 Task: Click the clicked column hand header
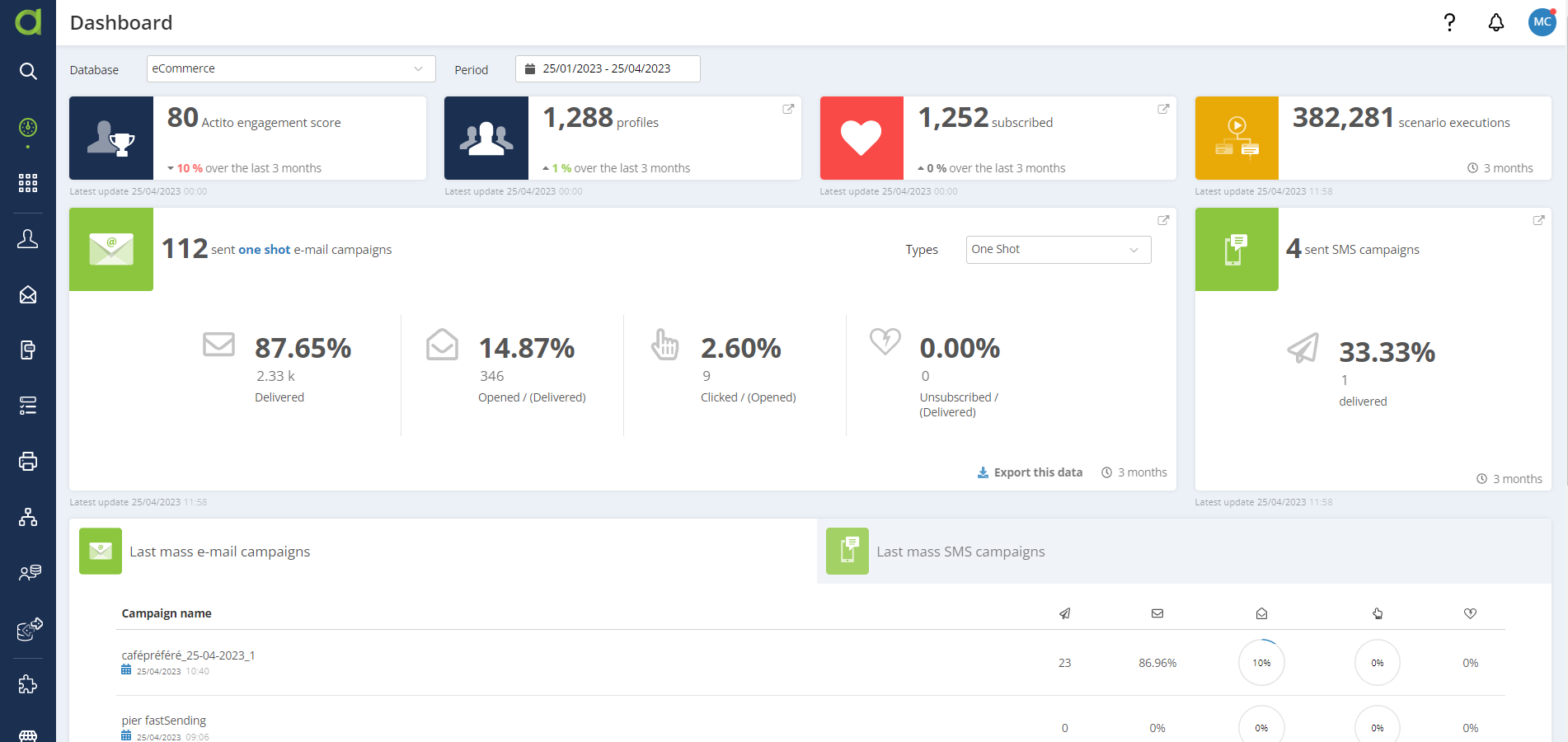pos(1378,613)
